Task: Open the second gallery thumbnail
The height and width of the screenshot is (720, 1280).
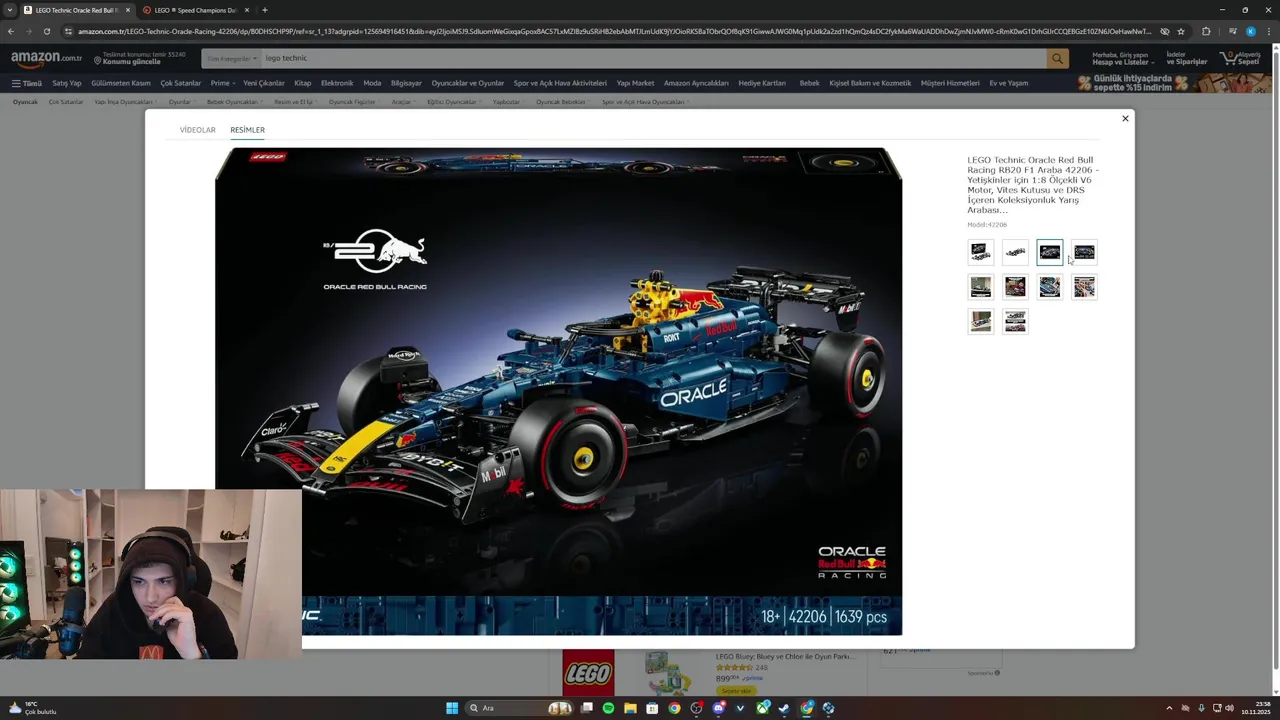Action: point(1015,252)
